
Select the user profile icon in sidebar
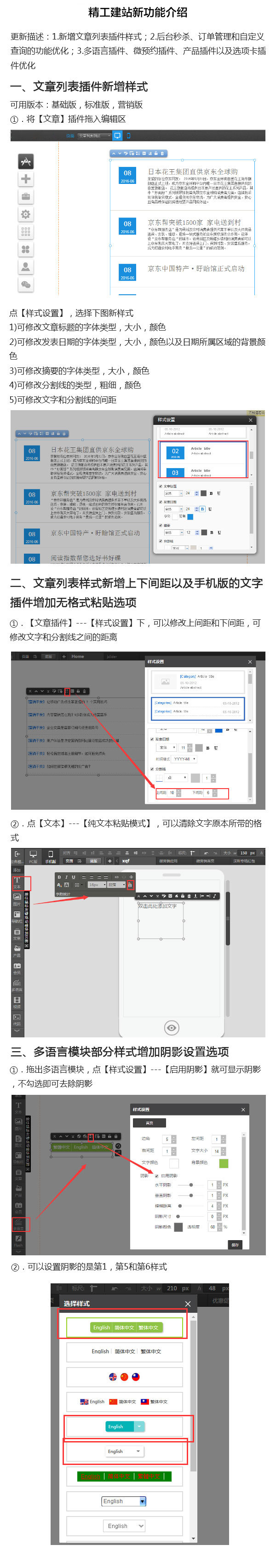26,267
